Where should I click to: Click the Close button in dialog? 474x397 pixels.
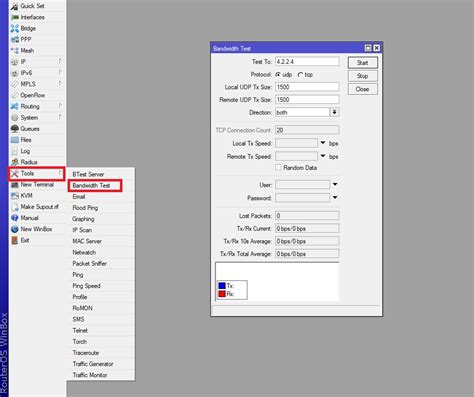[x=363, y=89]
